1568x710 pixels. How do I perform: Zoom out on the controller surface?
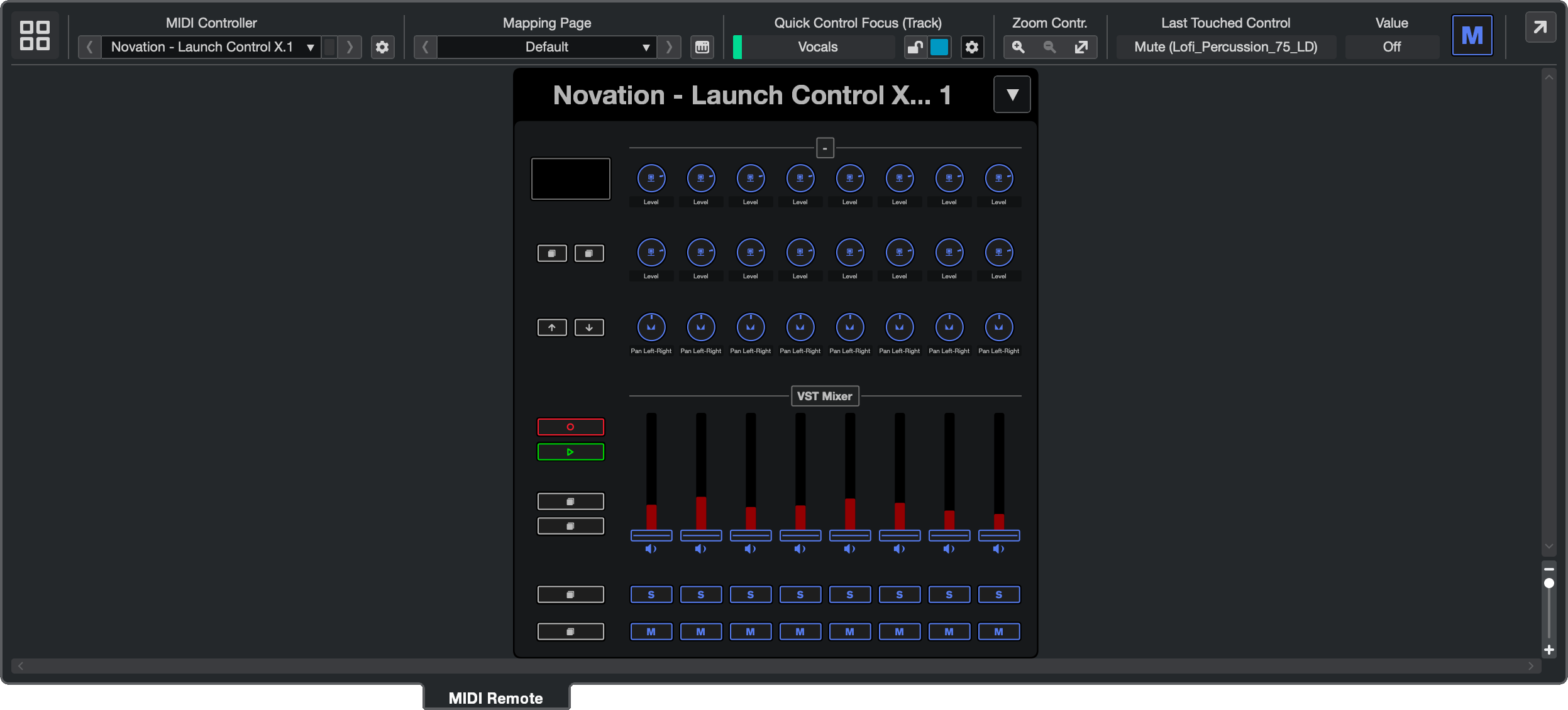point(1049,47)
